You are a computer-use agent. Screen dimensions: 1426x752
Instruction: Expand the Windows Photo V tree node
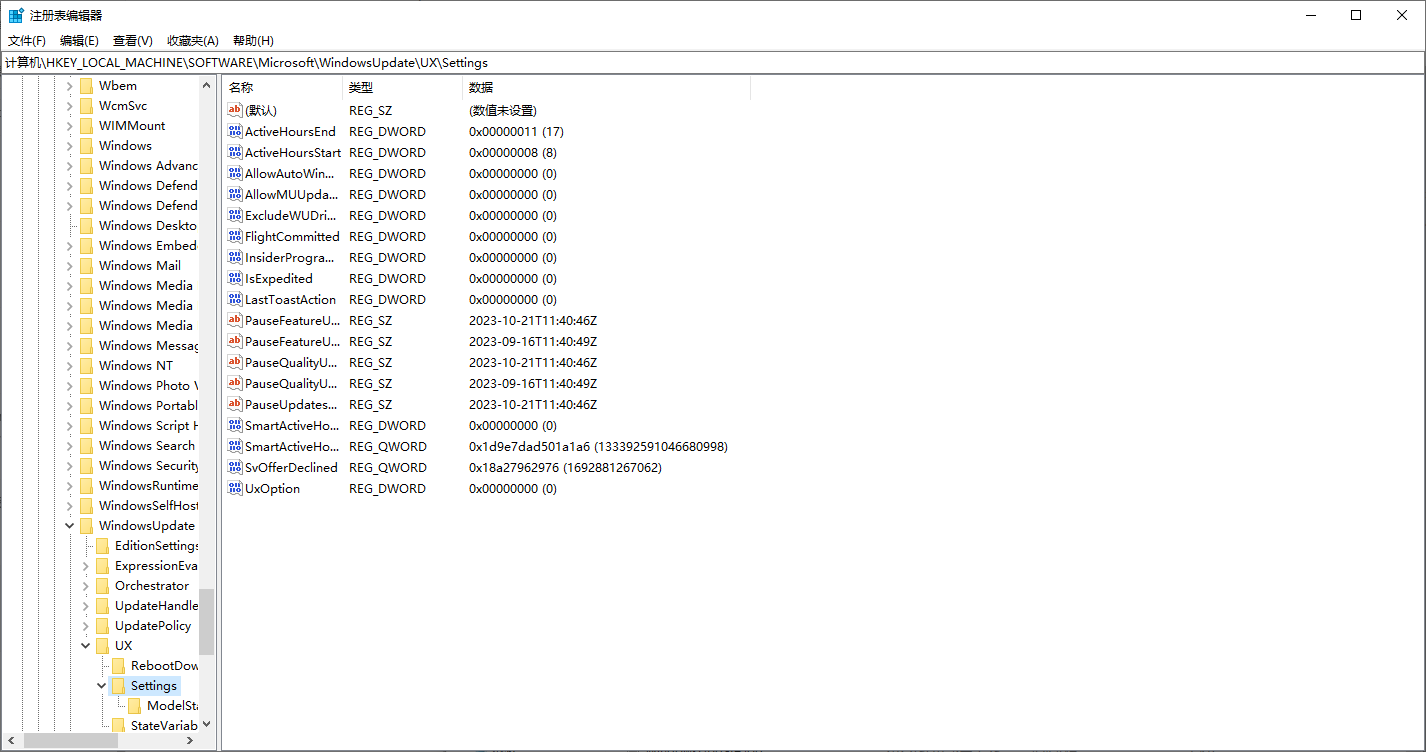(70, 385)
